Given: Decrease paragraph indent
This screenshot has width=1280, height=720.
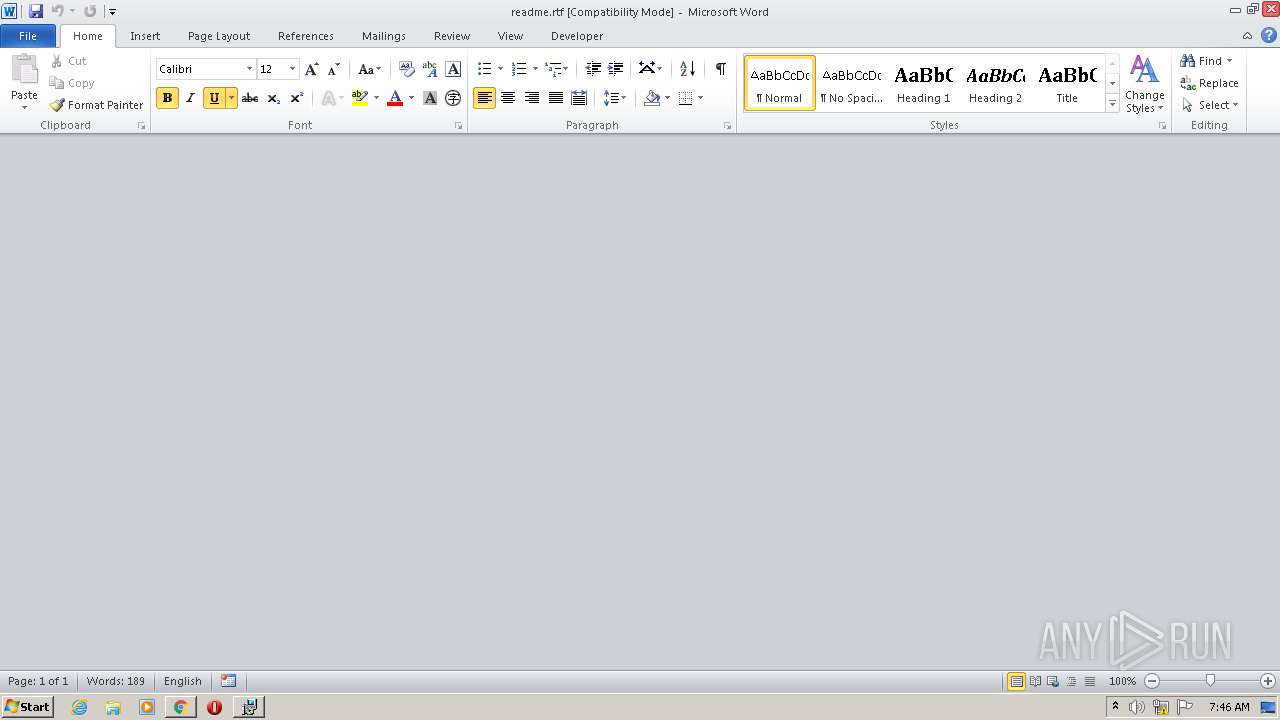Looking at the screenshot, I should (x=593, y=69).
